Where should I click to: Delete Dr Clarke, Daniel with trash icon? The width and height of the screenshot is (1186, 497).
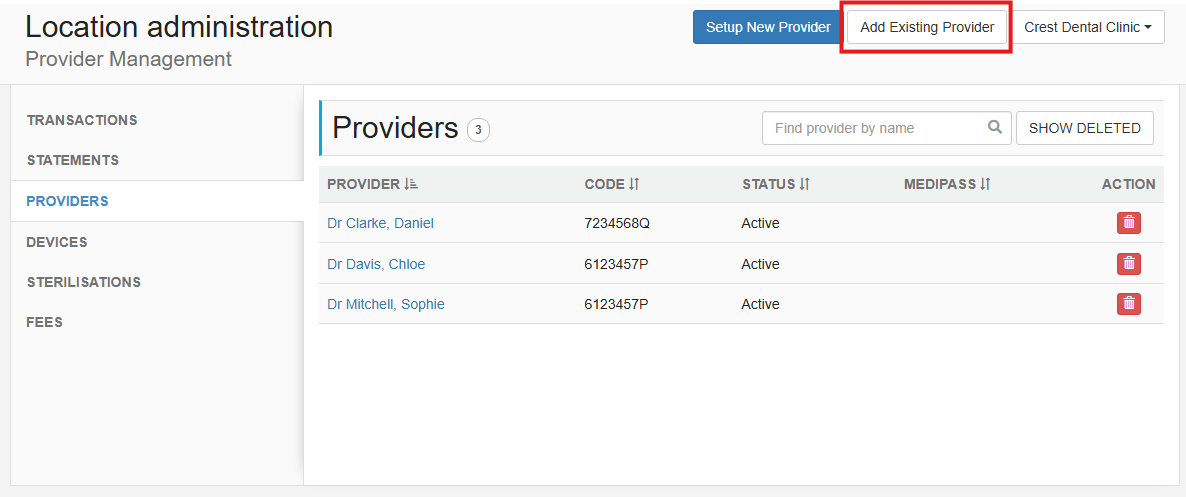[1129, 223]
